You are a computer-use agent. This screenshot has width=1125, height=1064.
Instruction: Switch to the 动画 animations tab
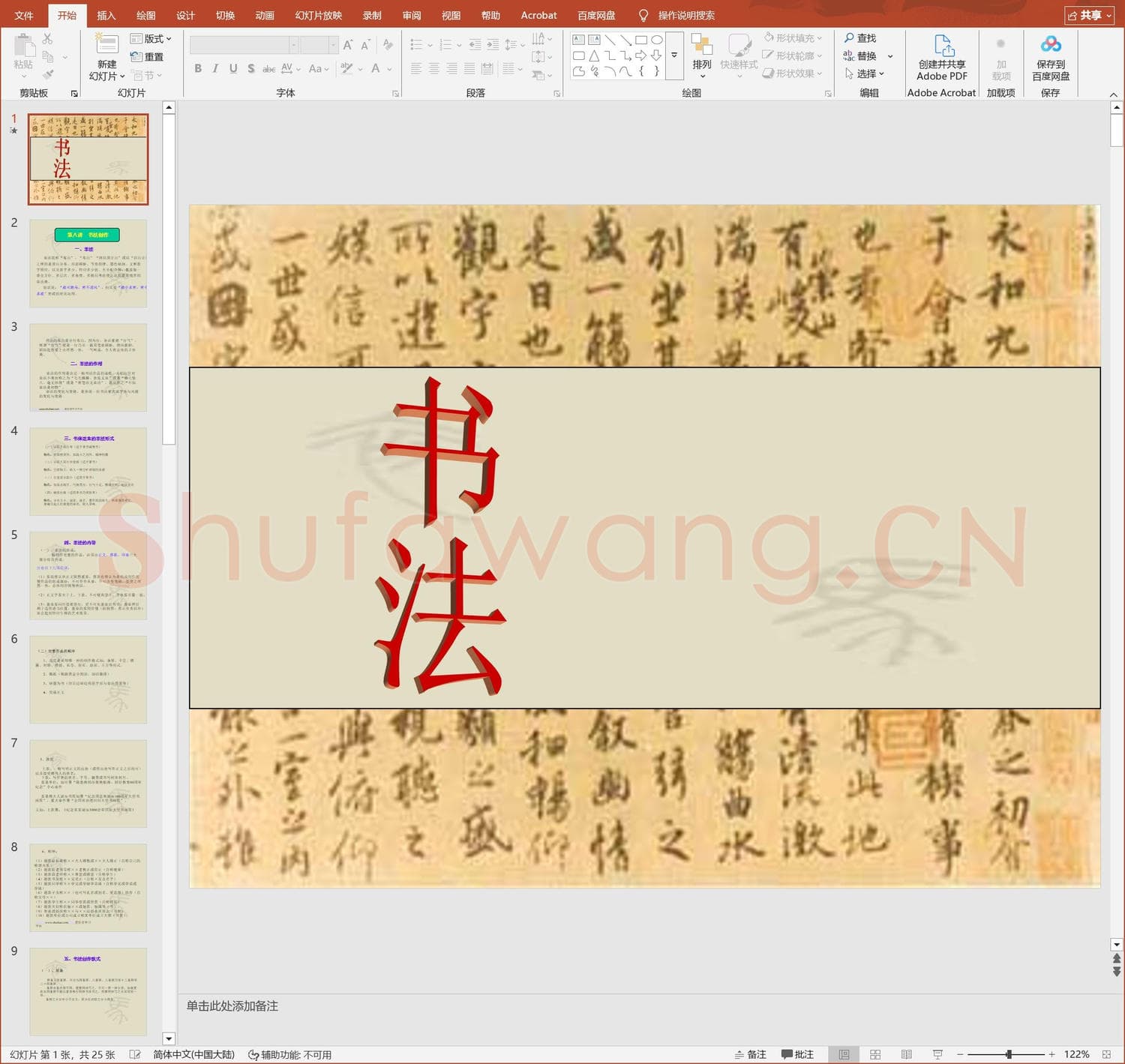(265, 15)
